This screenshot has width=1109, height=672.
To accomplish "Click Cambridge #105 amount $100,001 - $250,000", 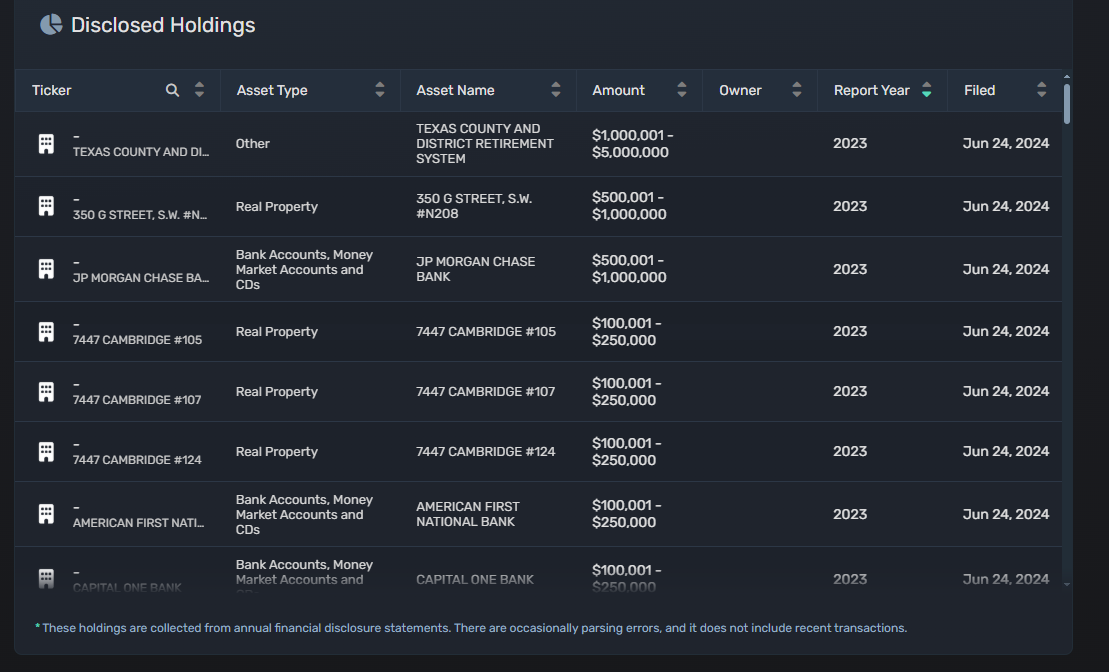I will [627, 332].
